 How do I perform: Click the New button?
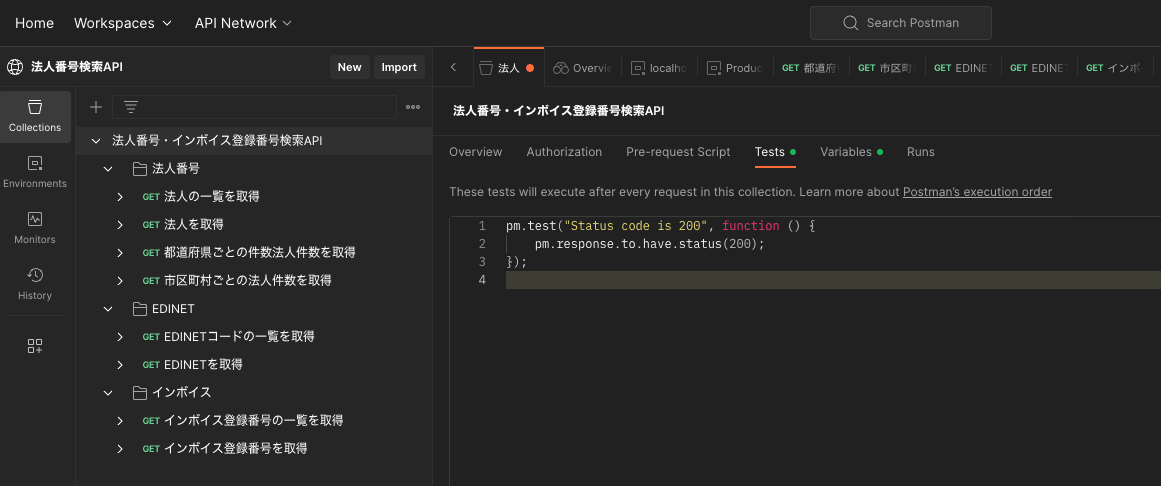(x=349, y=67)
